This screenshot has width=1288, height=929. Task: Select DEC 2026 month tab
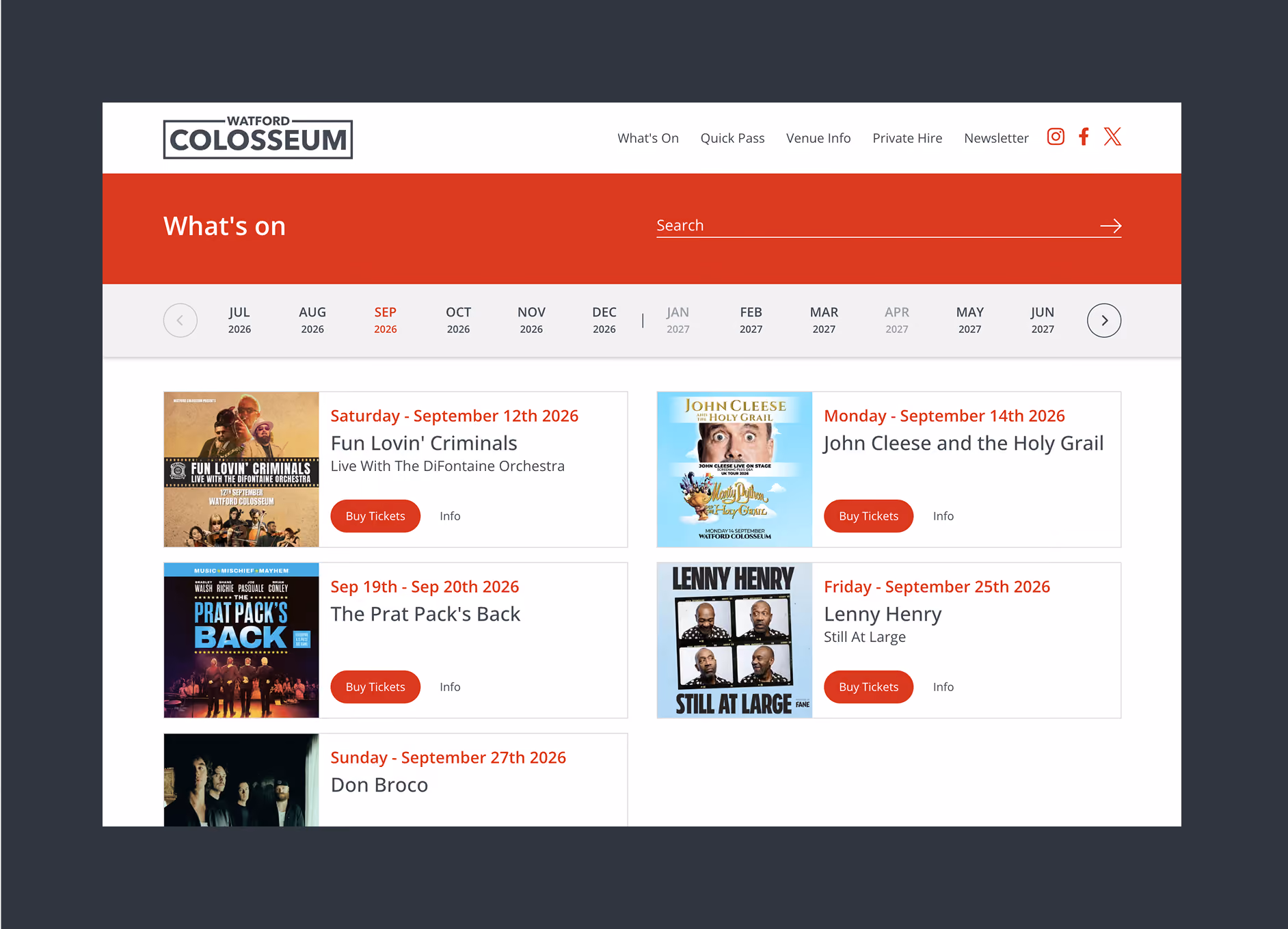pos(604,320)
